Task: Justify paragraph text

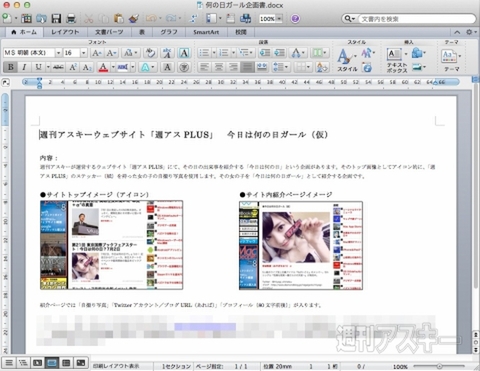Action: (x=247, y=67)
